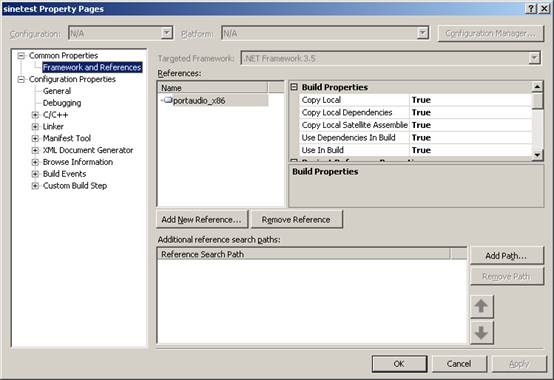The height and width of the screenshot is (380, 554).
Task: Open the Platform dropdown
Action: pos(423,33)
